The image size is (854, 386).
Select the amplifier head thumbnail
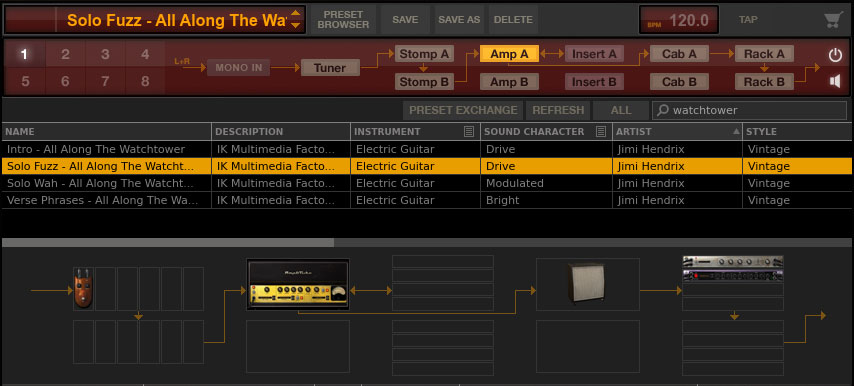point(298,284)
